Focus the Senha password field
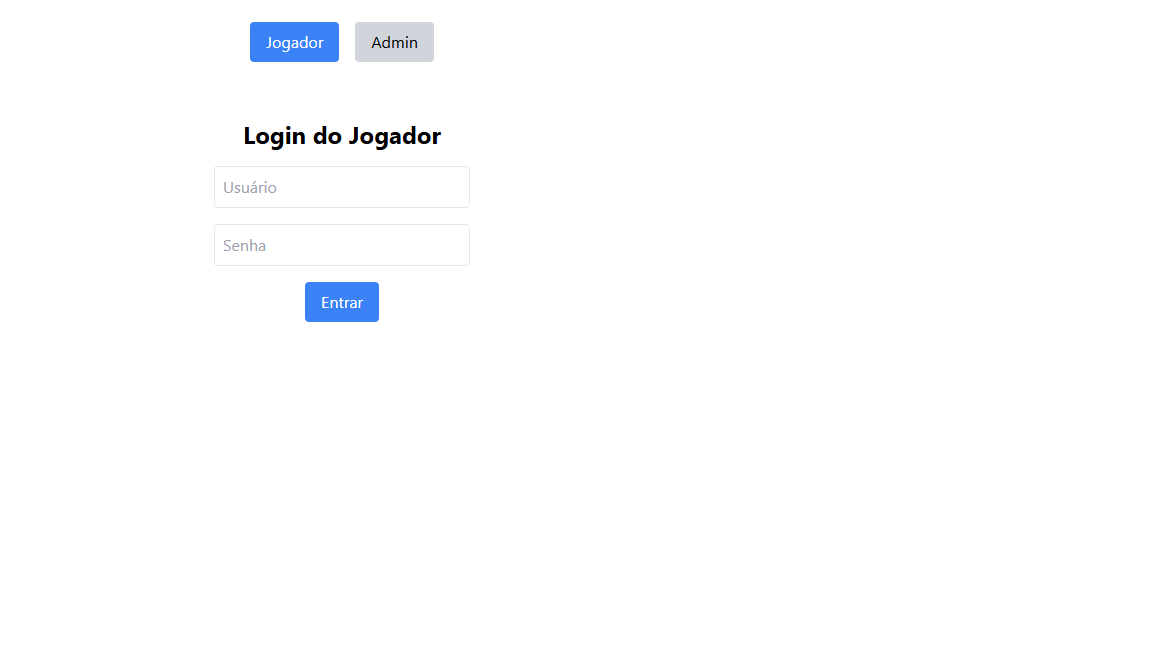 coord(342,245)
